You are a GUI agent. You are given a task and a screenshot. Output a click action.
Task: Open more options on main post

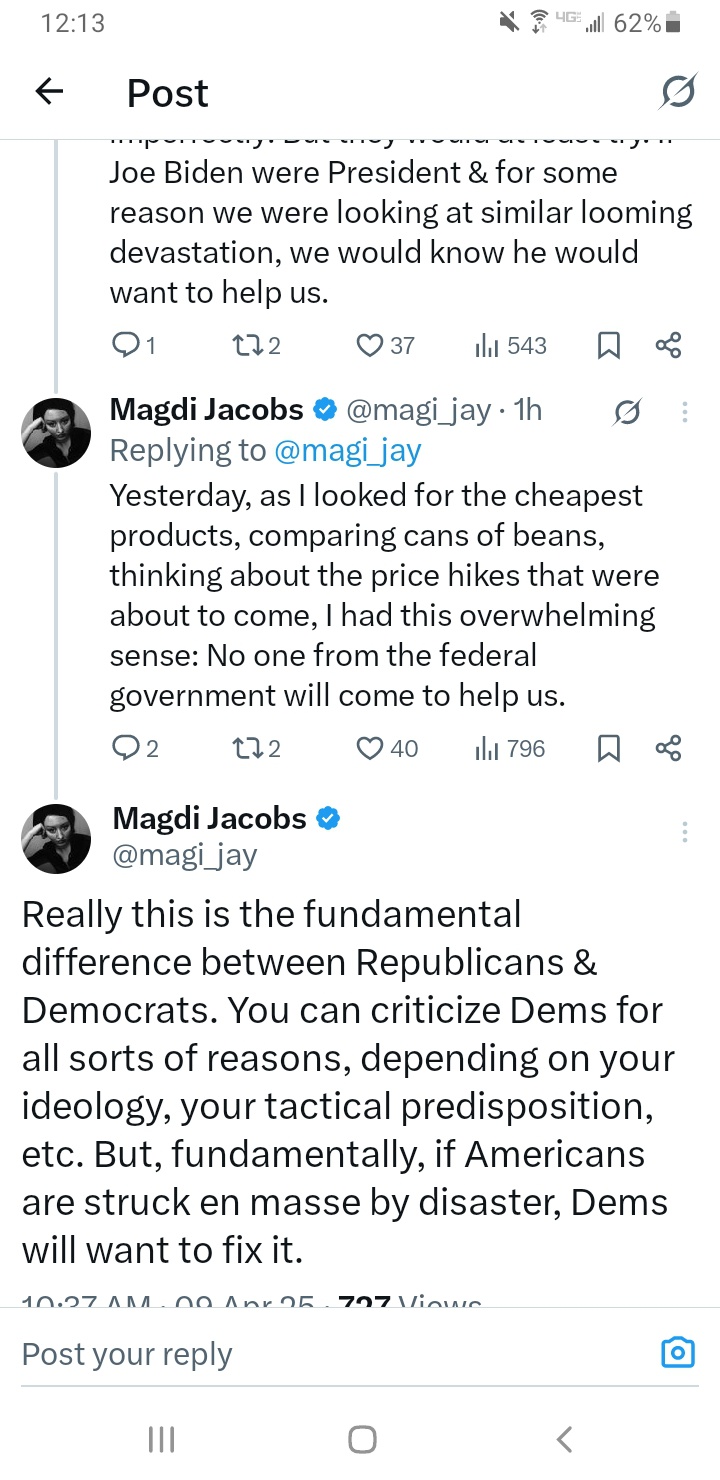pyautogui.click(x=685, y=832)
